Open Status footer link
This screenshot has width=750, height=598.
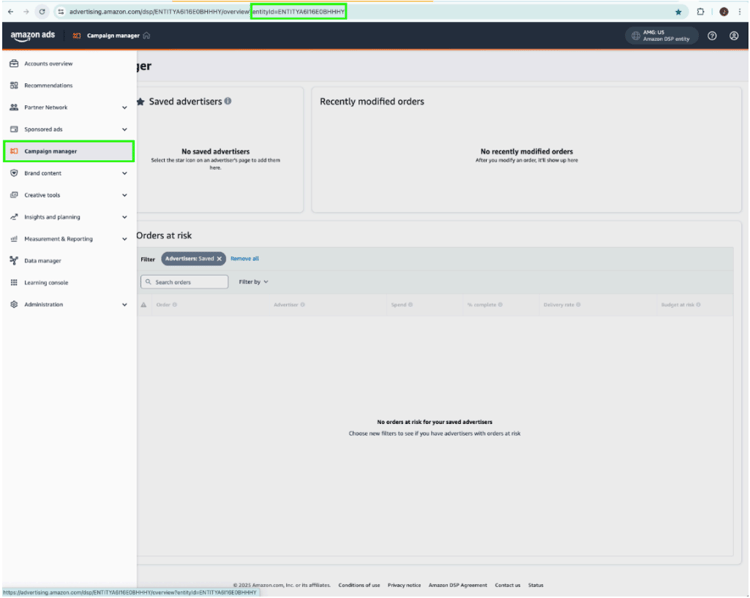[536, 585]
